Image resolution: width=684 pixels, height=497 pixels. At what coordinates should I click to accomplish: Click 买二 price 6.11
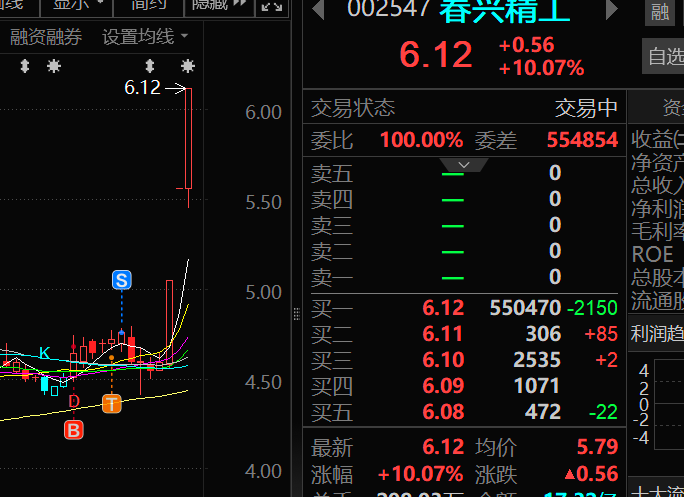point(443,334)
